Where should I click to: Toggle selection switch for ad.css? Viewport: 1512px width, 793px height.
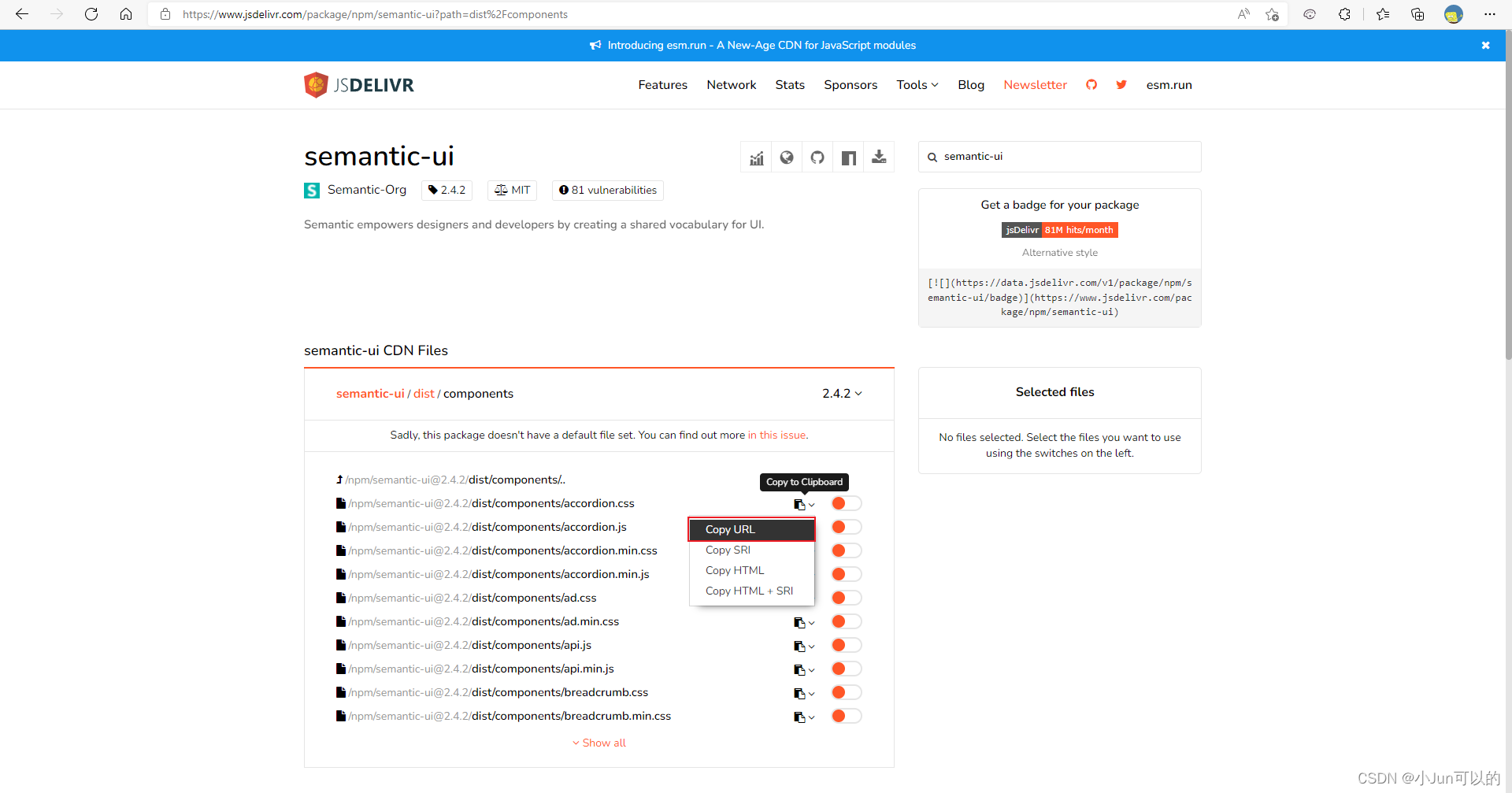[847, 598]
